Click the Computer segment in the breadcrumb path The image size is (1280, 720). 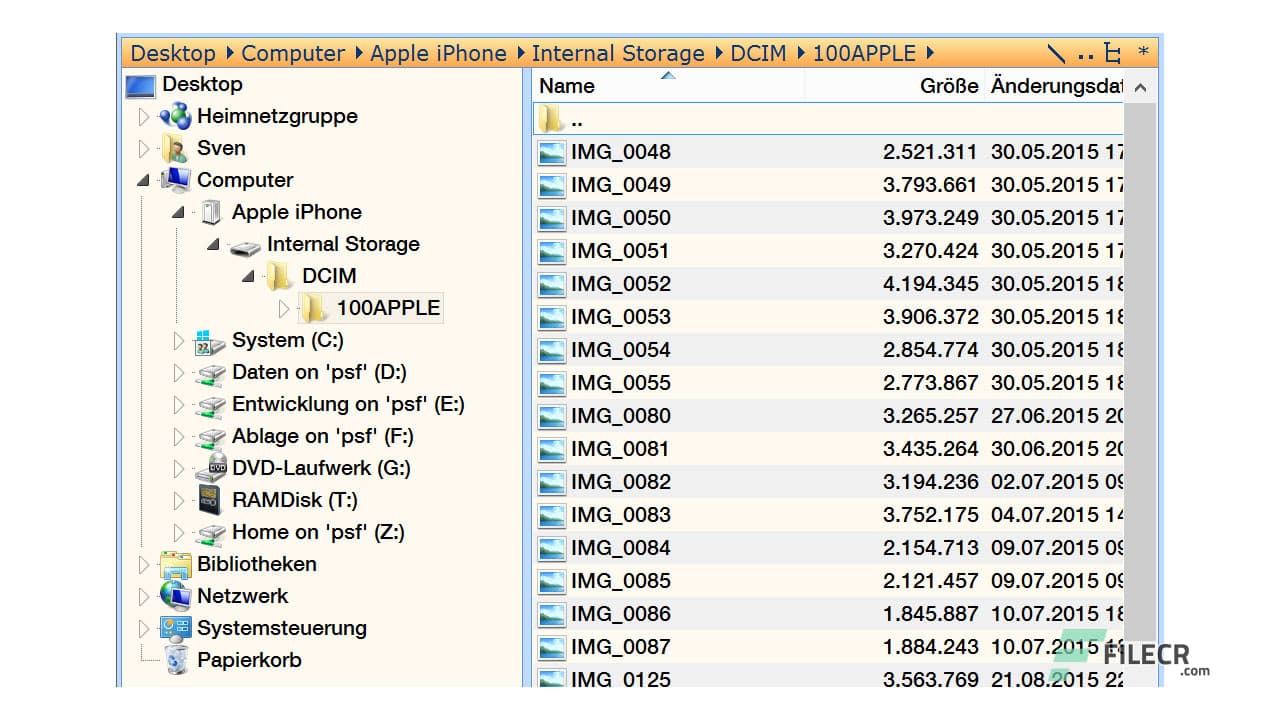(293, 53)
